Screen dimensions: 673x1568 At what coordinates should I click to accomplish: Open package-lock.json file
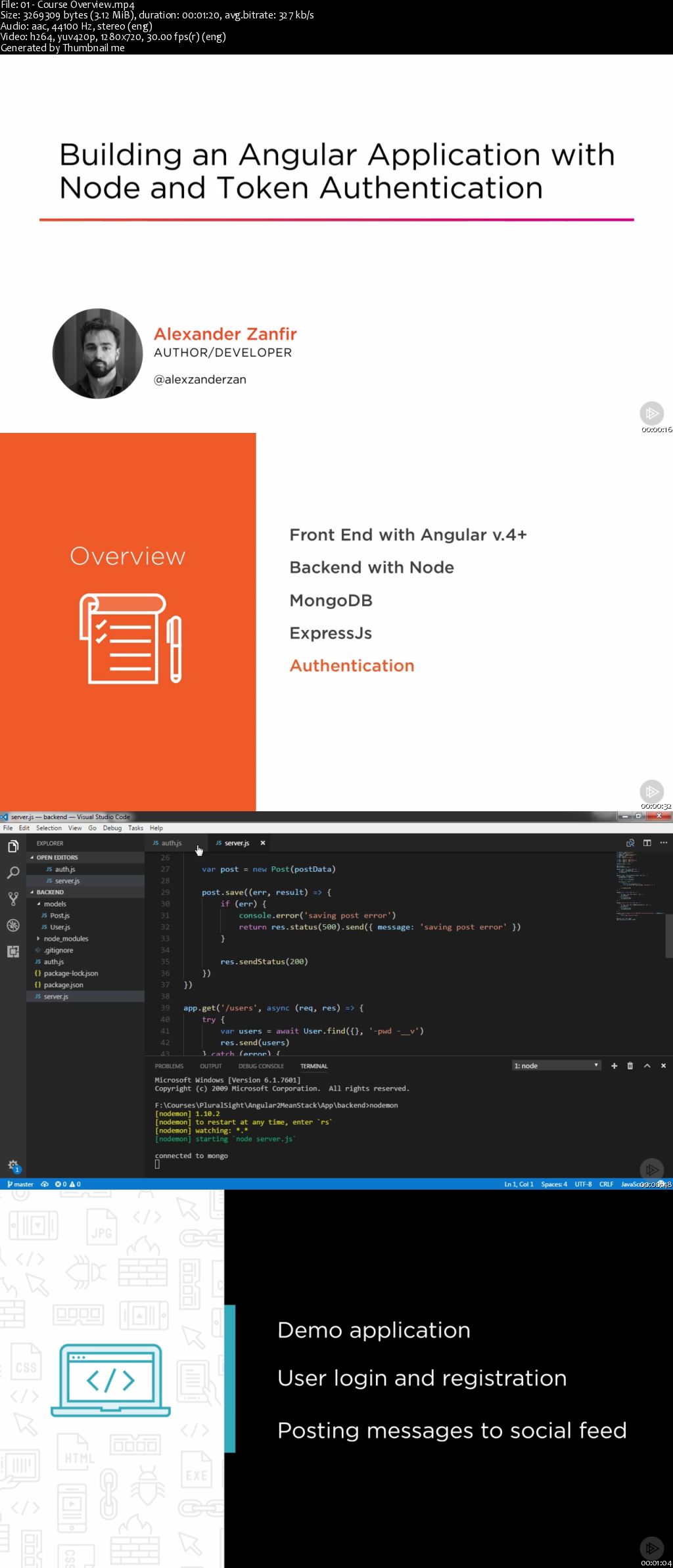point(85,974)
